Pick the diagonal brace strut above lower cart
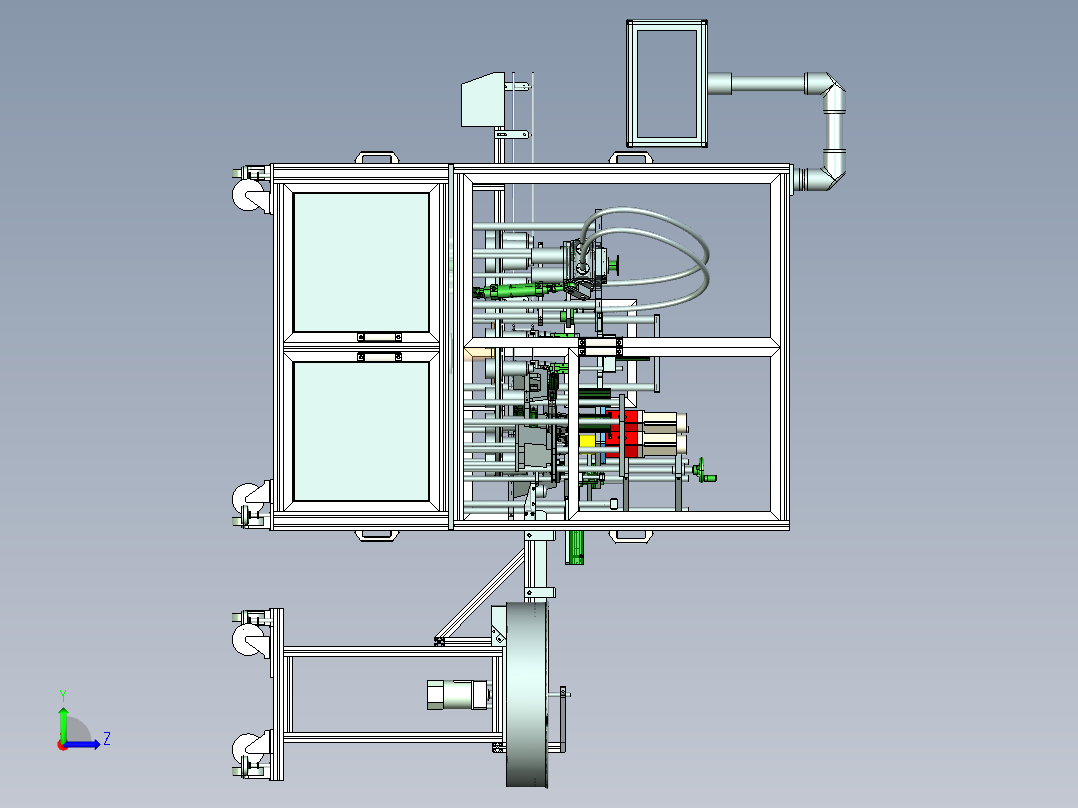Viewport: 1078px width, 808px height. (x=481, y=596)
